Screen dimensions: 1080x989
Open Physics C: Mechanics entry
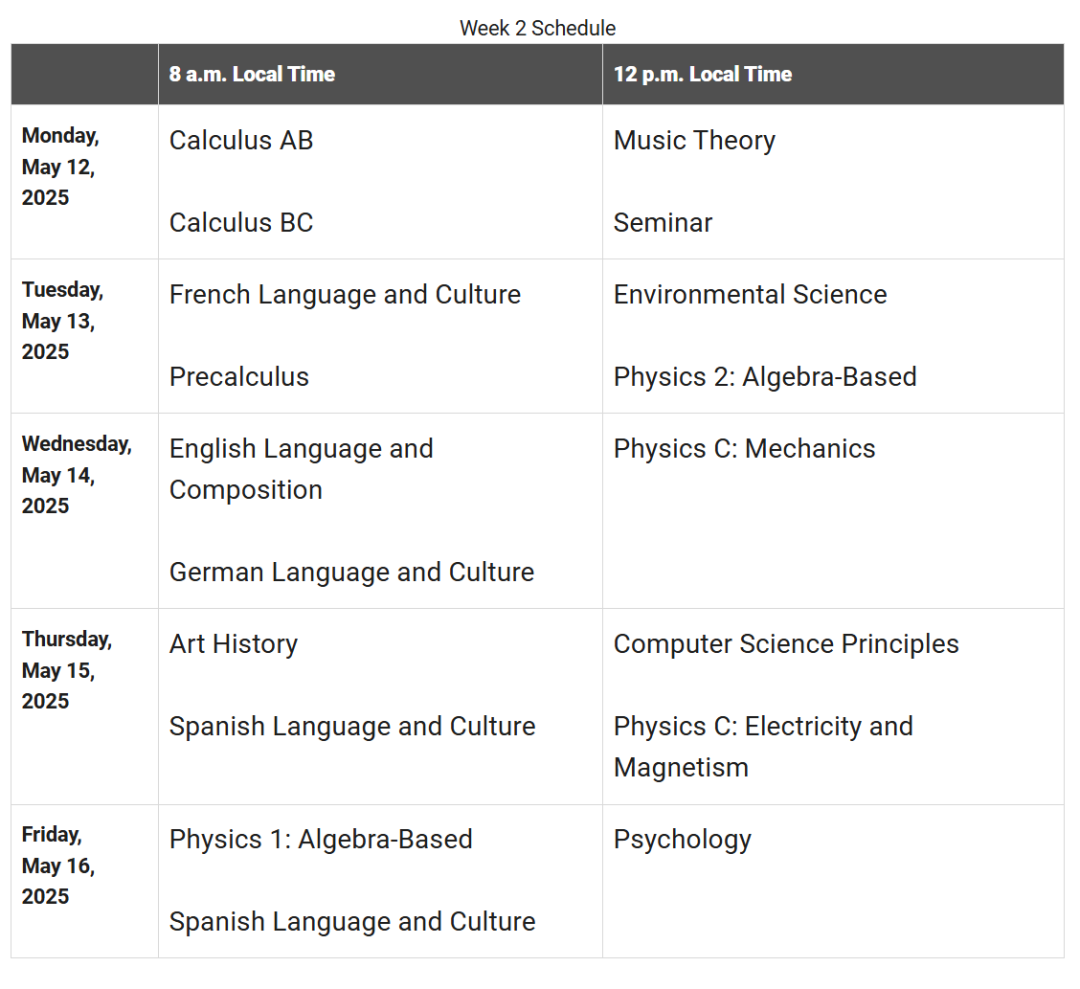click(x=745, y=449)
